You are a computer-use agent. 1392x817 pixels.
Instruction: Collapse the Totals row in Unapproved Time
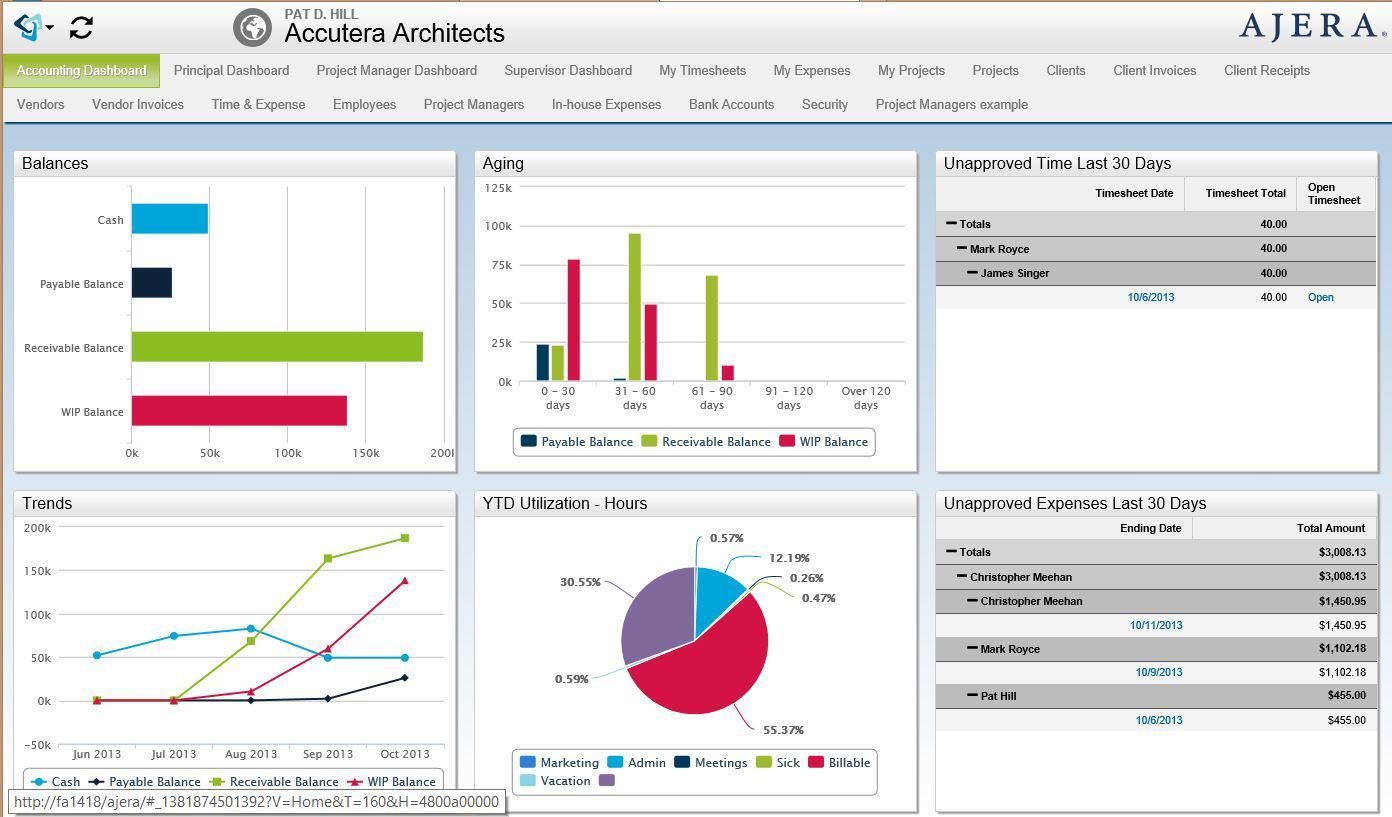tap(950, 224)
